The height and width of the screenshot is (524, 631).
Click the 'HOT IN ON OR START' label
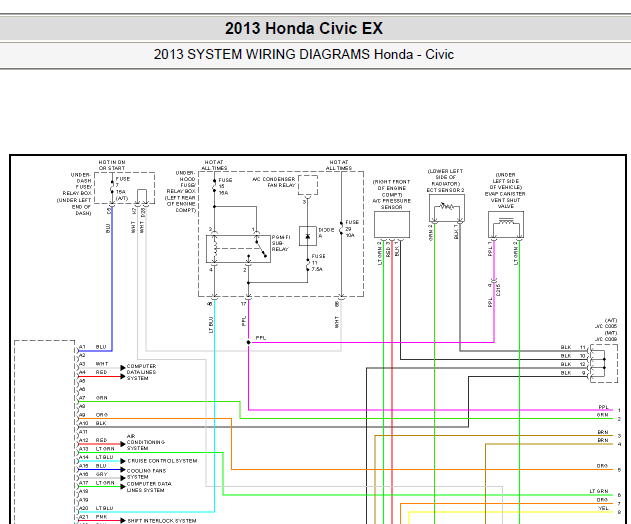pyautogui.click(x=112, y=165)
